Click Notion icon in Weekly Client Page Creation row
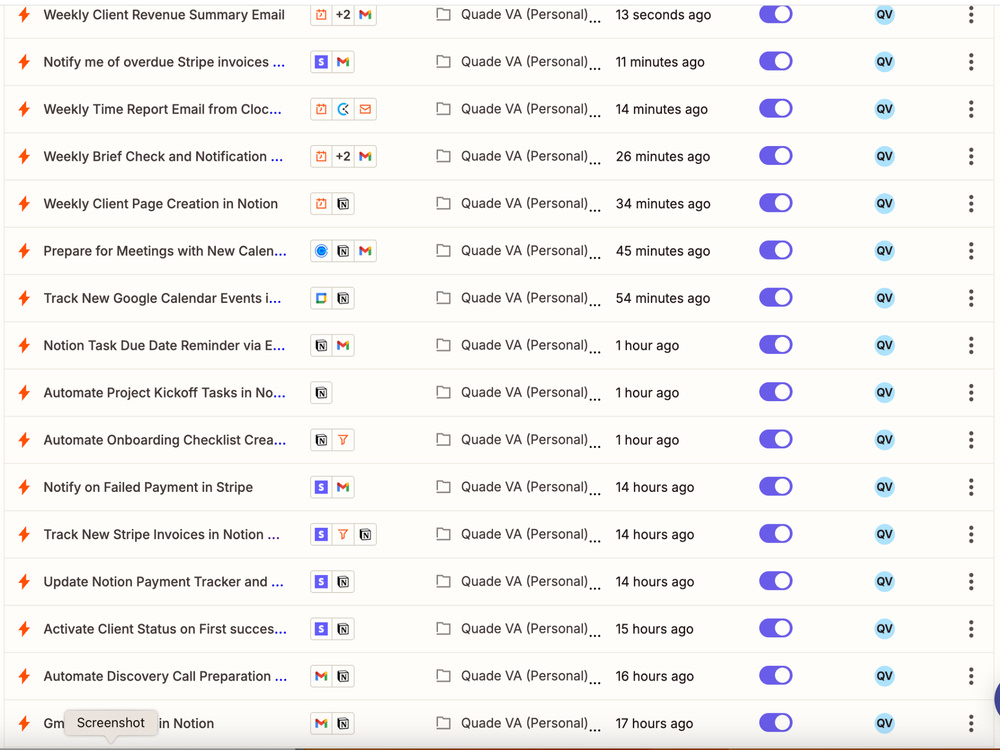The width and height of the screenshot is (1000, 750). point(343,203)
